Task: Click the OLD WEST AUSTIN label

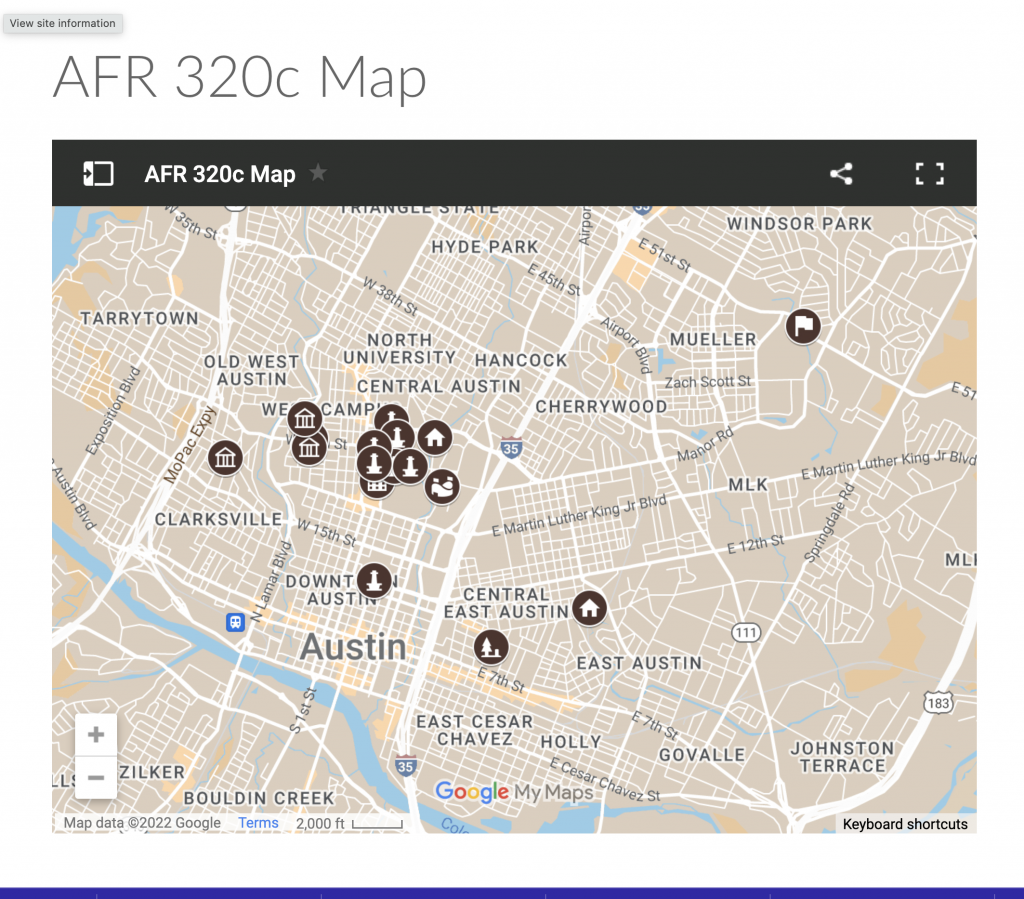Action: pyautogui.click(x=251, y=370)
